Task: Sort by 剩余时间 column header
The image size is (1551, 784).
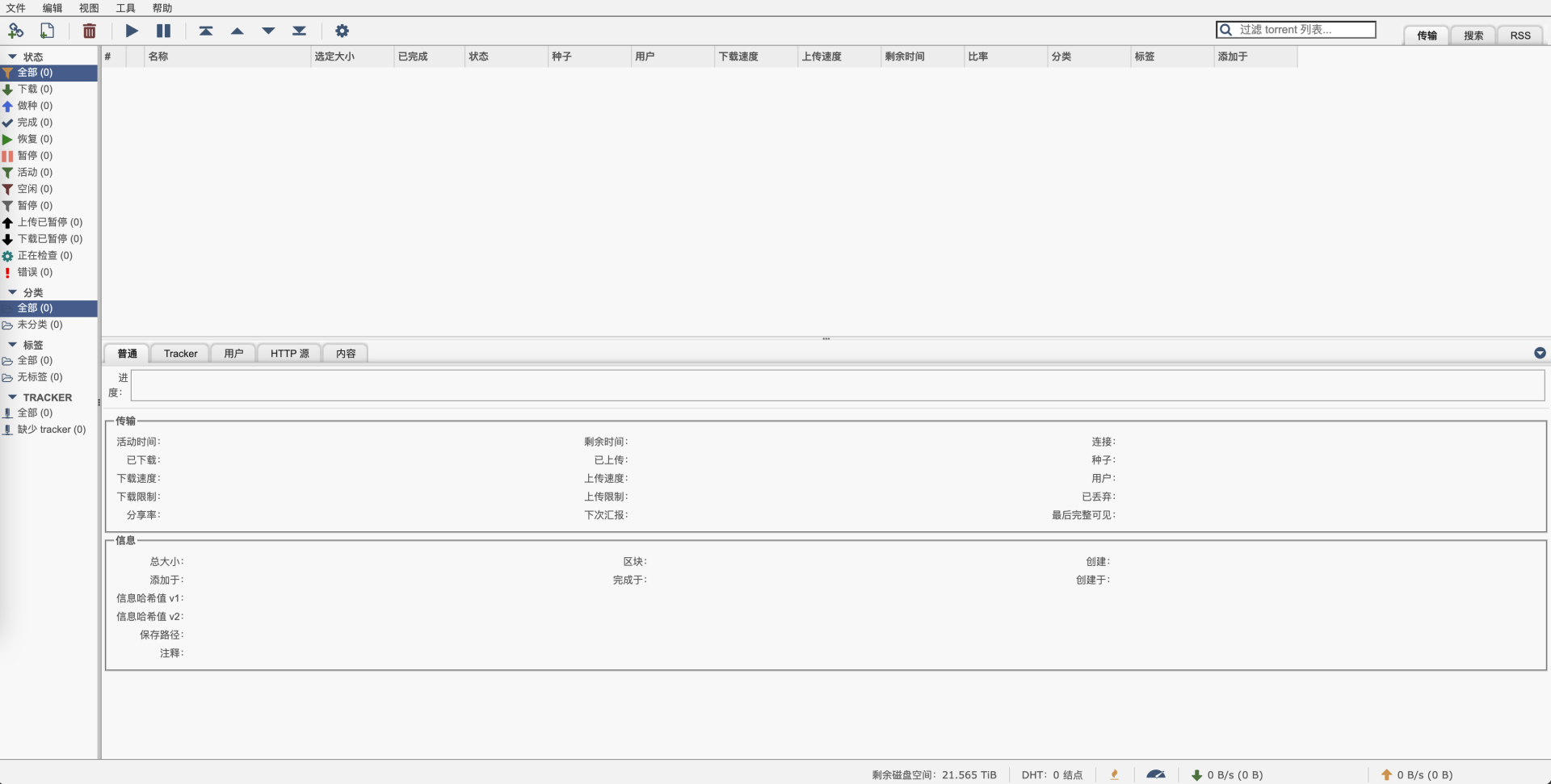Action: 923,57
